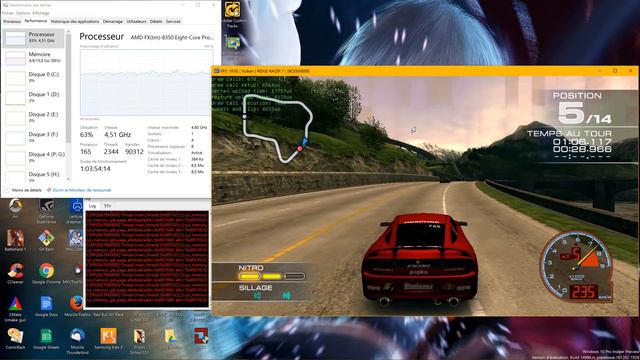
Task: Open the Moniteur de ressources link
Action: pos(82,190)
